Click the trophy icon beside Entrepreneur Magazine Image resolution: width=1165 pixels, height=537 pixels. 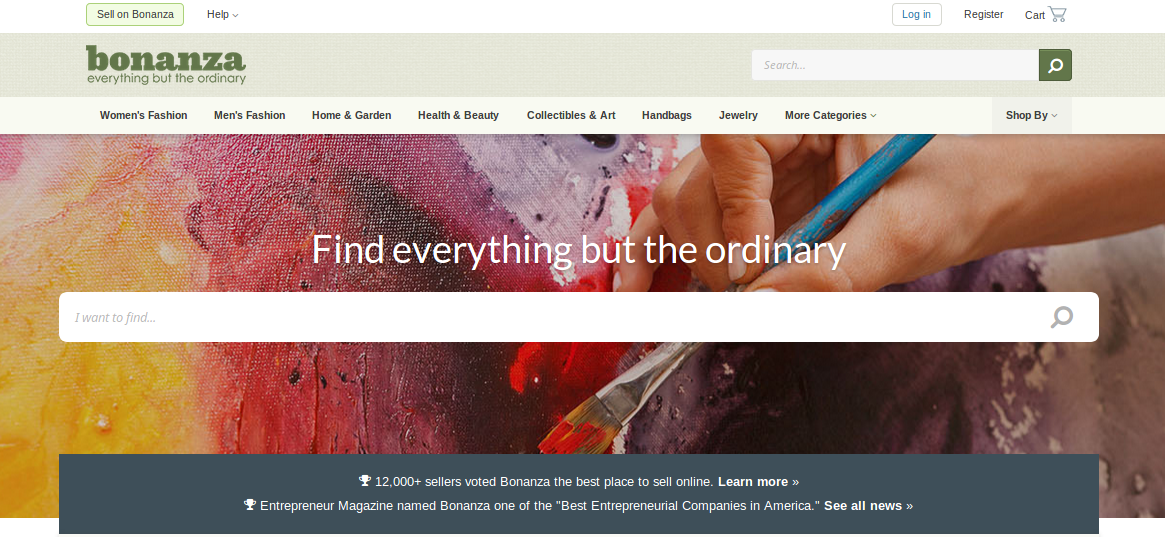coord(250,505)
